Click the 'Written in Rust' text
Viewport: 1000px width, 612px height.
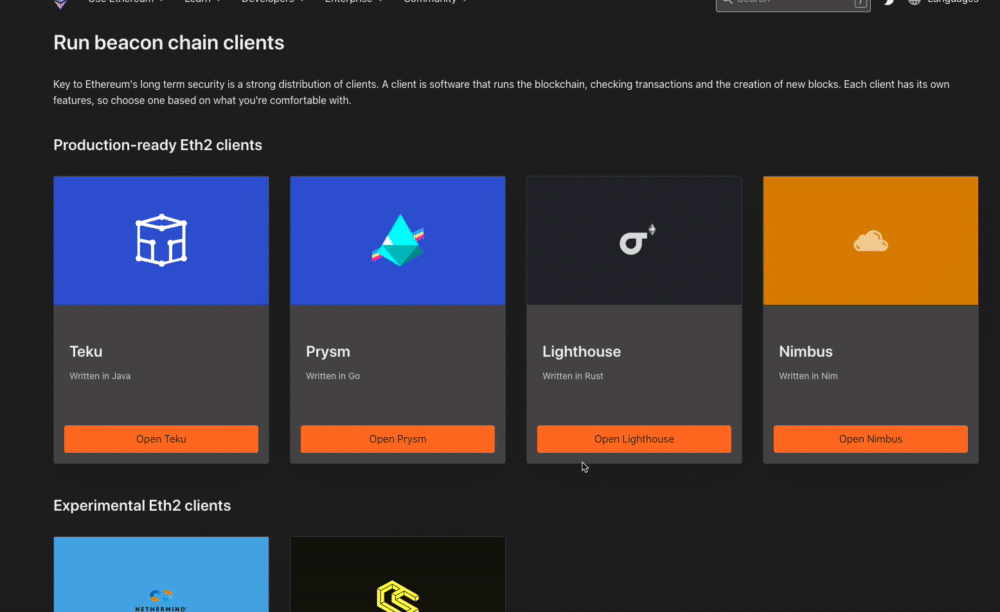pos(573,376)
